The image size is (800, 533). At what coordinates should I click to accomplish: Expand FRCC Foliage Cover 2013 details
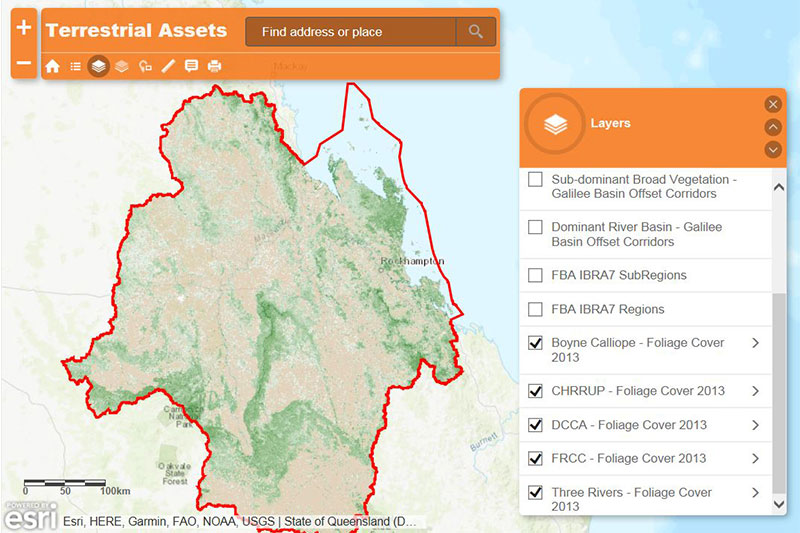(x=755, y=459)
